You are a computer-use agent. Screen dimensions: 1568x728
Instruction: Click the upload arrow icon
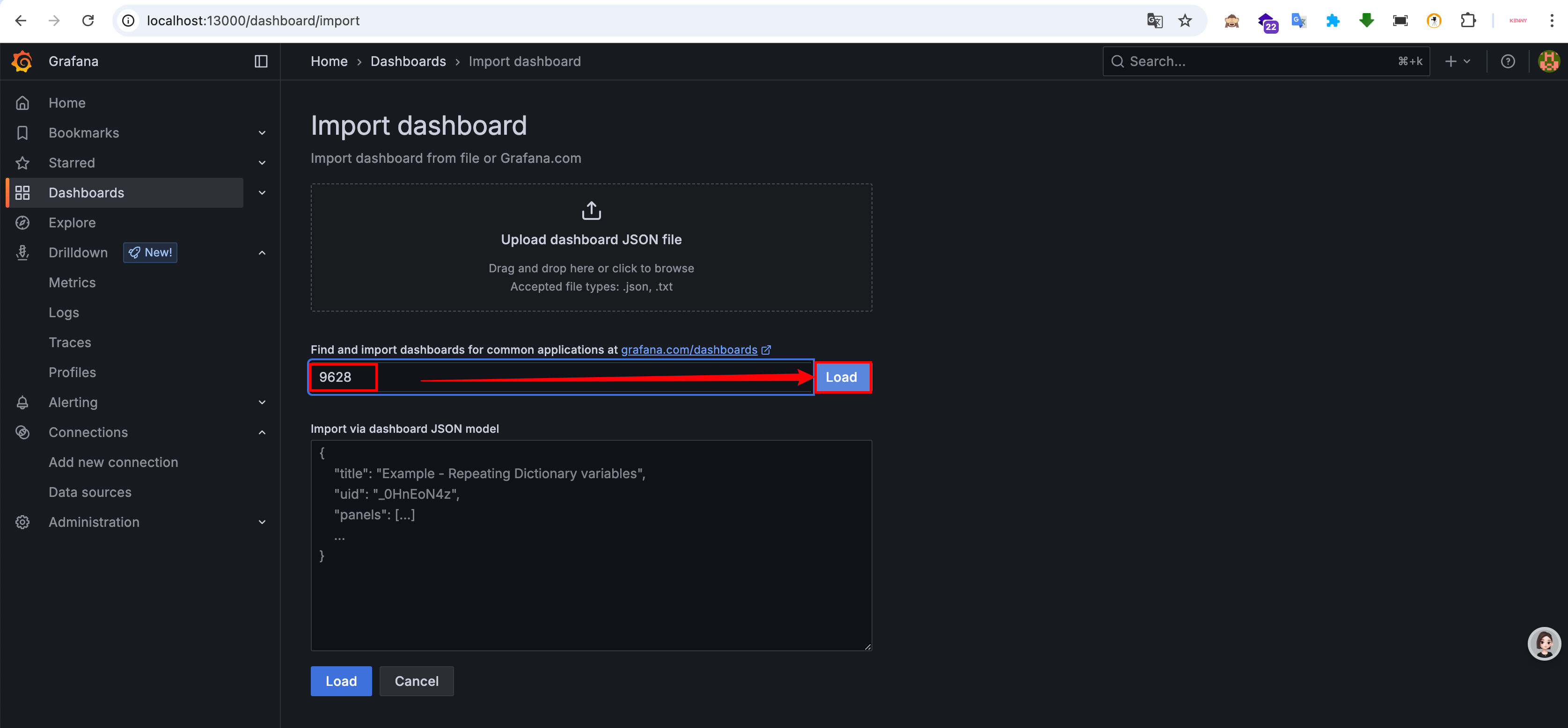click(591, 210)
